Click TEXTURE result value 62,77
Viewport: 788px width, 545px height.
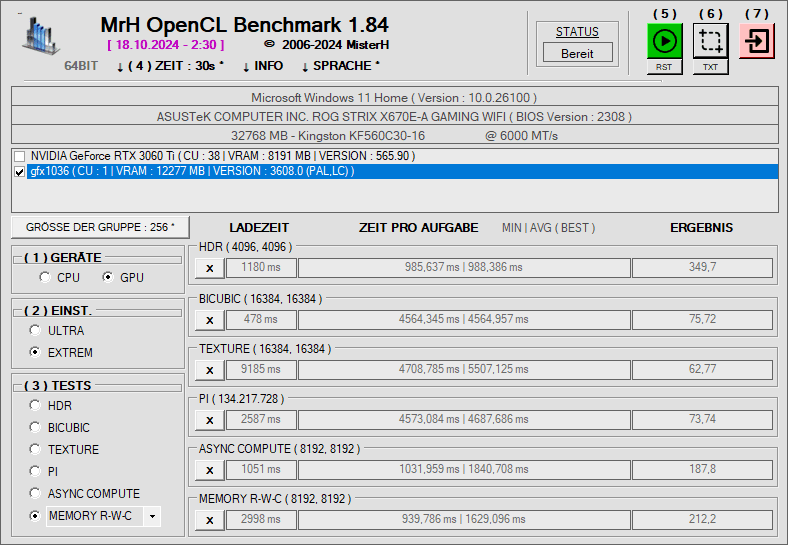[702, 370]
